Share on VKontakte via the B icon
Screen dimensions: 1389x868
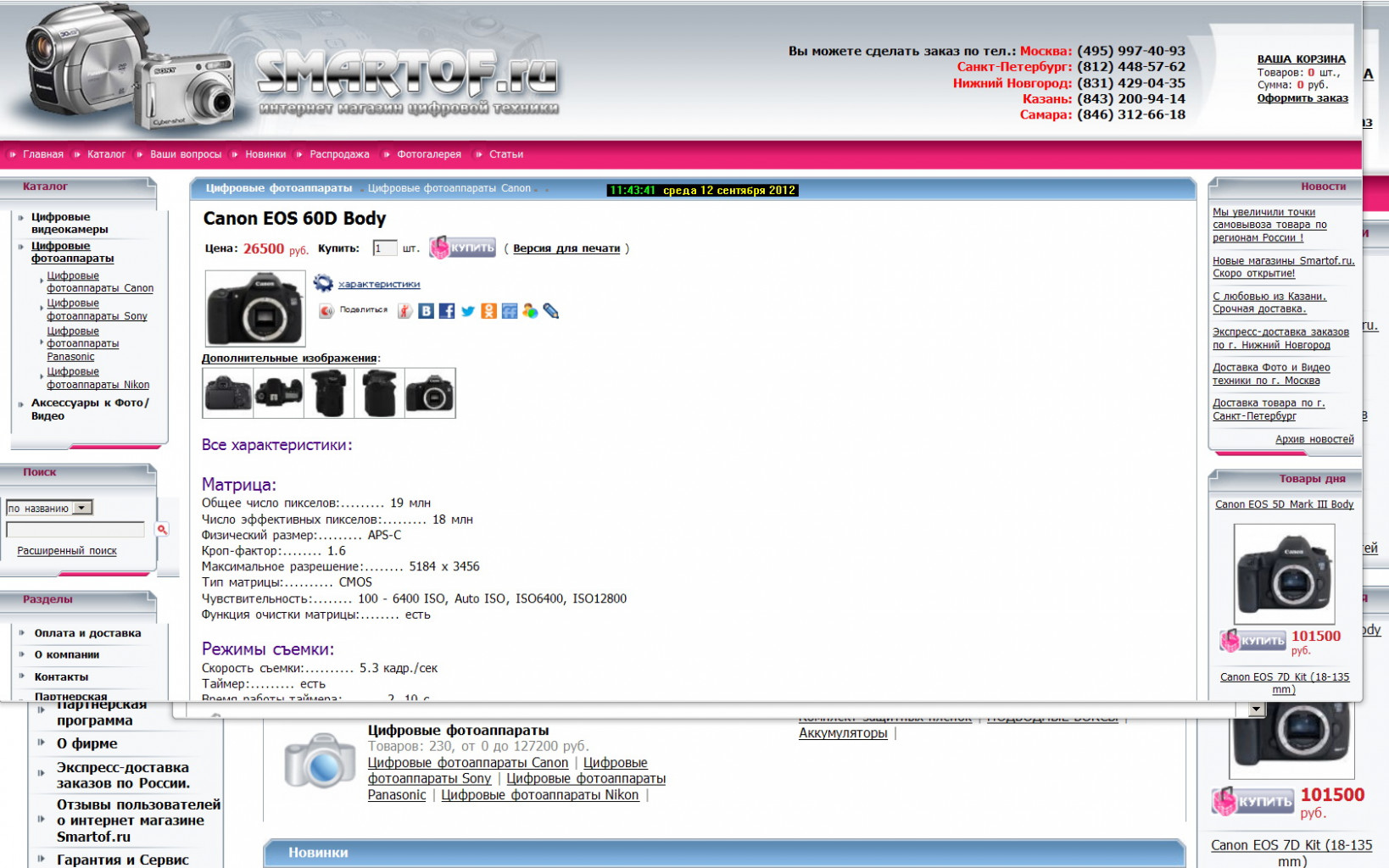click(x=427, y=311)
